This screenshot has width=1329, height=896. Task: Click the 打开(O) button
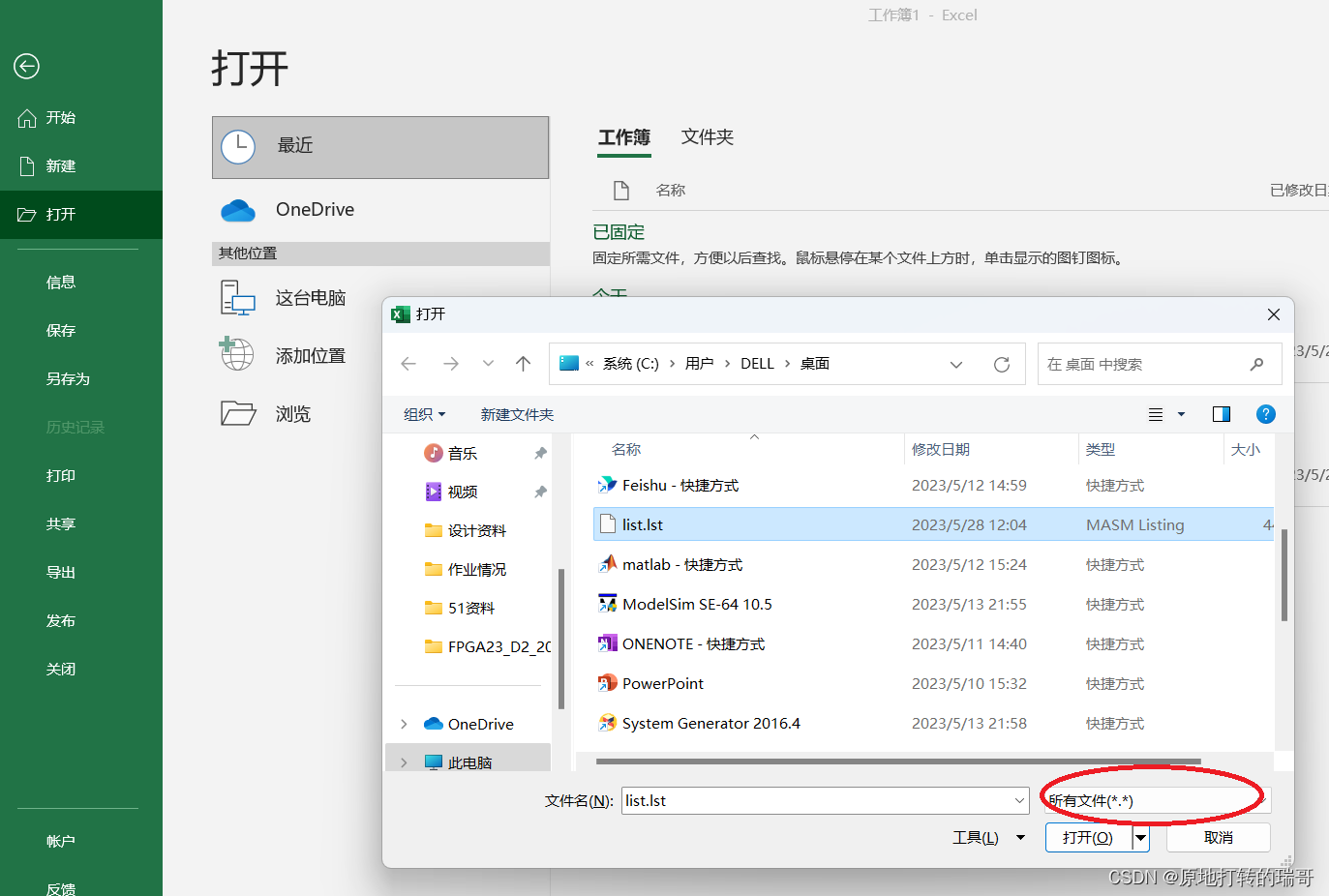click(1088, 837)
